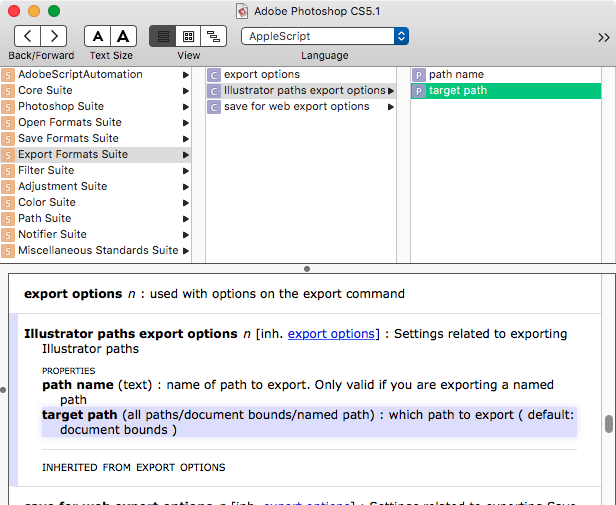This screenshot has width=616, height=505.
Task: Show hidden toolbar items via double chevron
Action: [603, 37]
